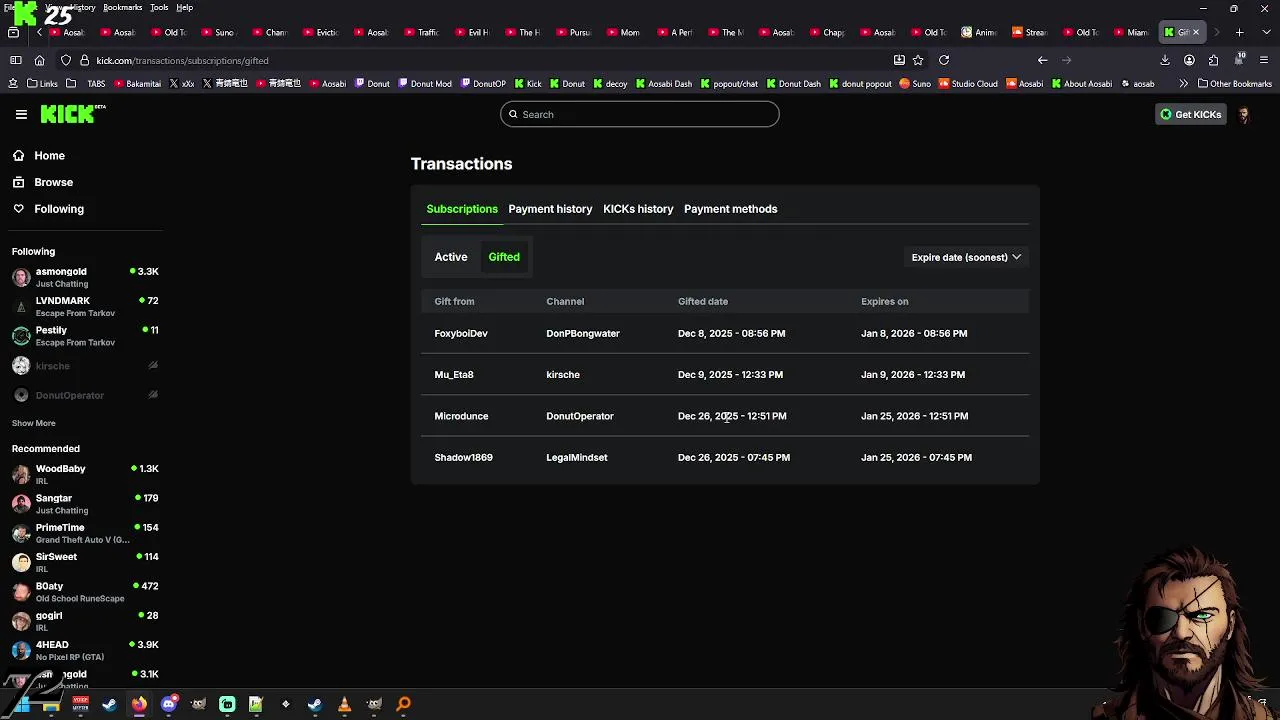
Task: Open a new browser tab
Action: (1239, 32)
